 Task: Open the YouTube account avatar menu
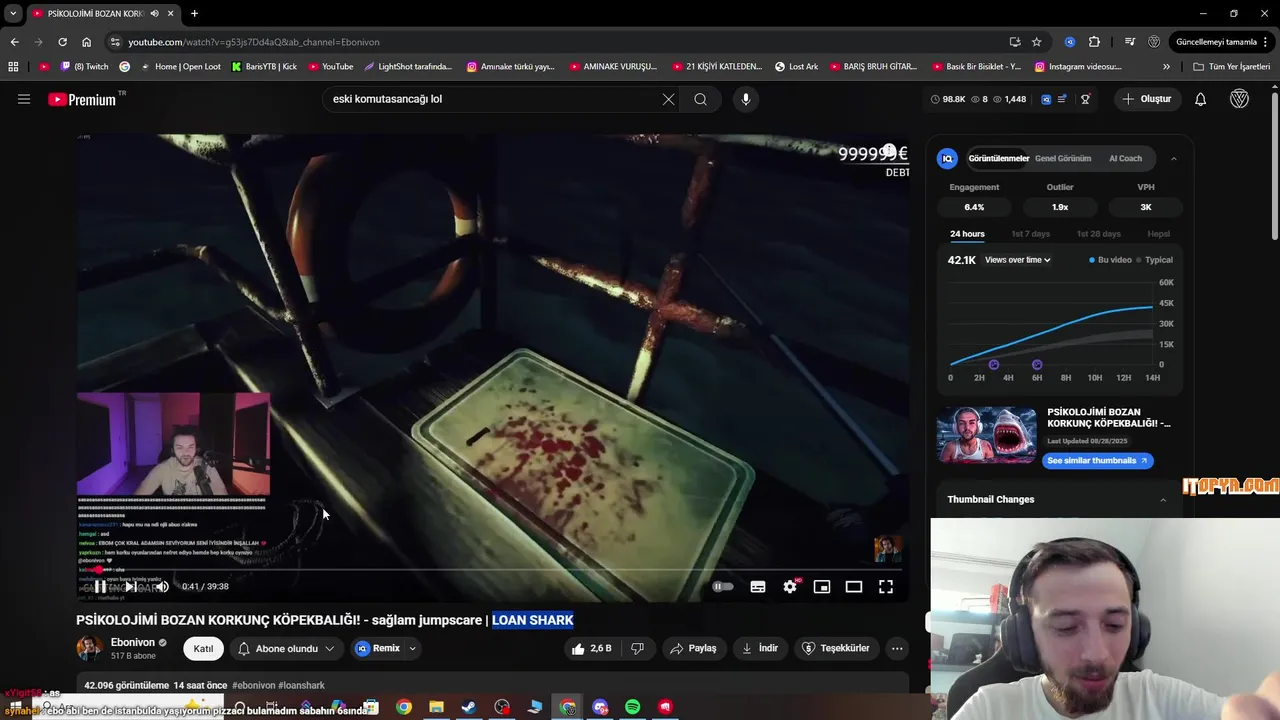click(1239, 99)
